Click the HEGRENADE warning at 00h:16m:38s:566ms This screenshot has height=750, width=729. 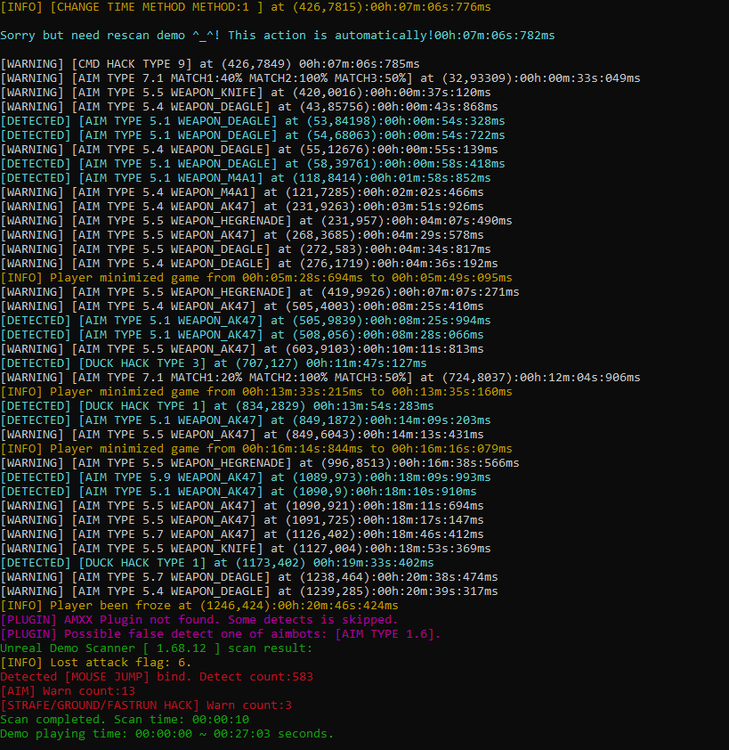[x=260, y=463]
